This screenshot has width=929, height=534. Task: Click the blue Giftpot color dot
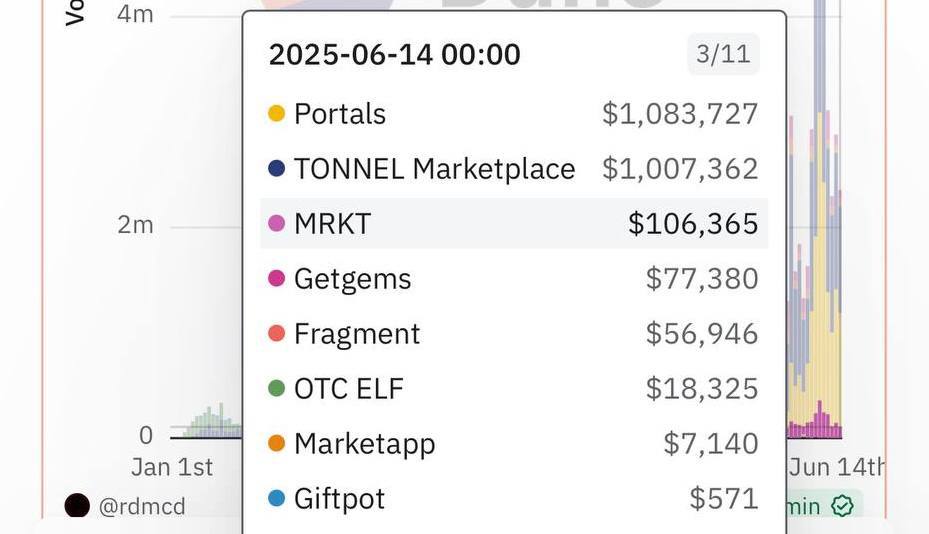277,498
